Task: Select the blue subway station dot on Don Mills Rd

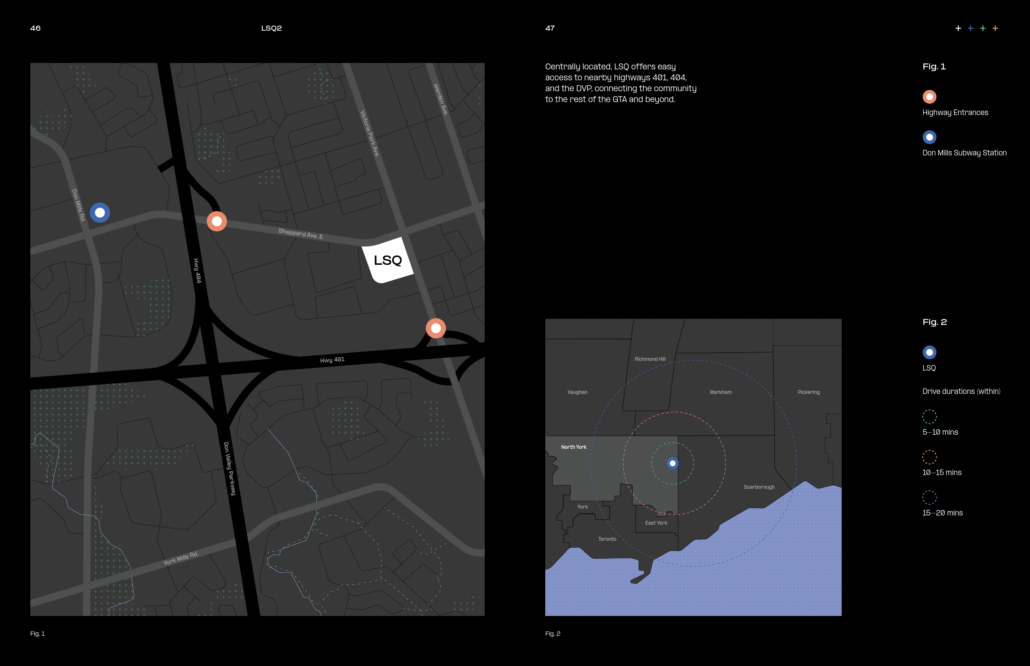Action: (x=99, y=212)
